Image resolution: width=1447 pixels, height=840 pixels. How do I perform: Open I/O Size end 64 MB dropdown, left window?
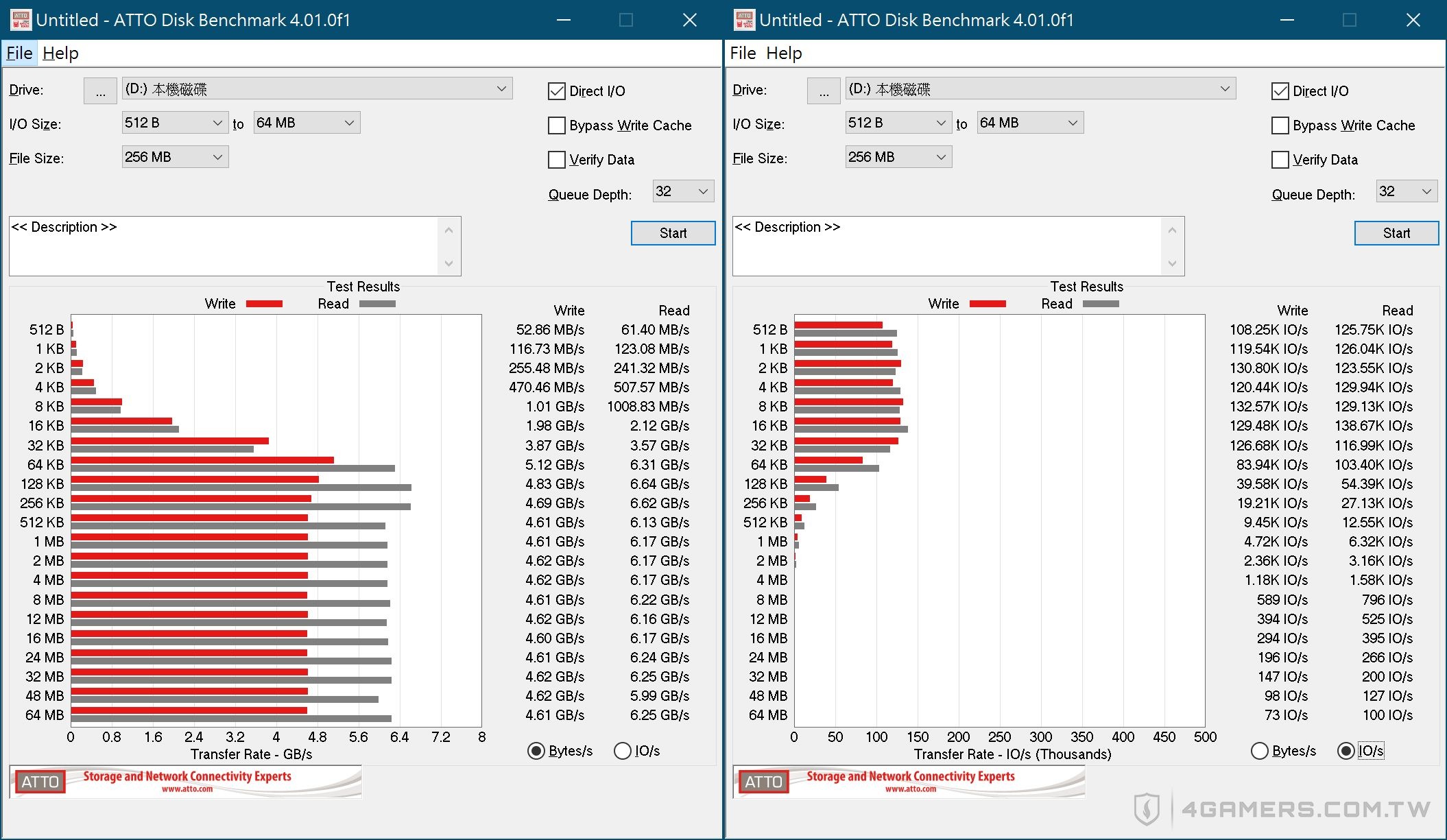[x=307, y=123]
